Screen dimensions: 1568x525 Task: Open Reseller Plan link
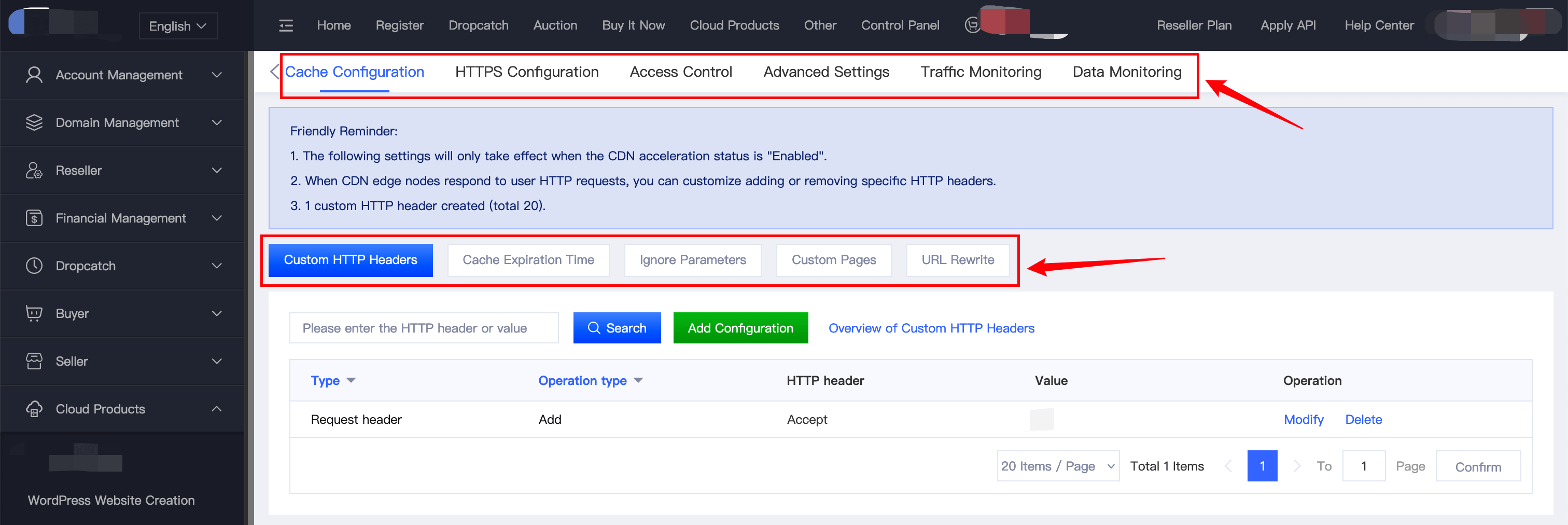coord(1194,25)
